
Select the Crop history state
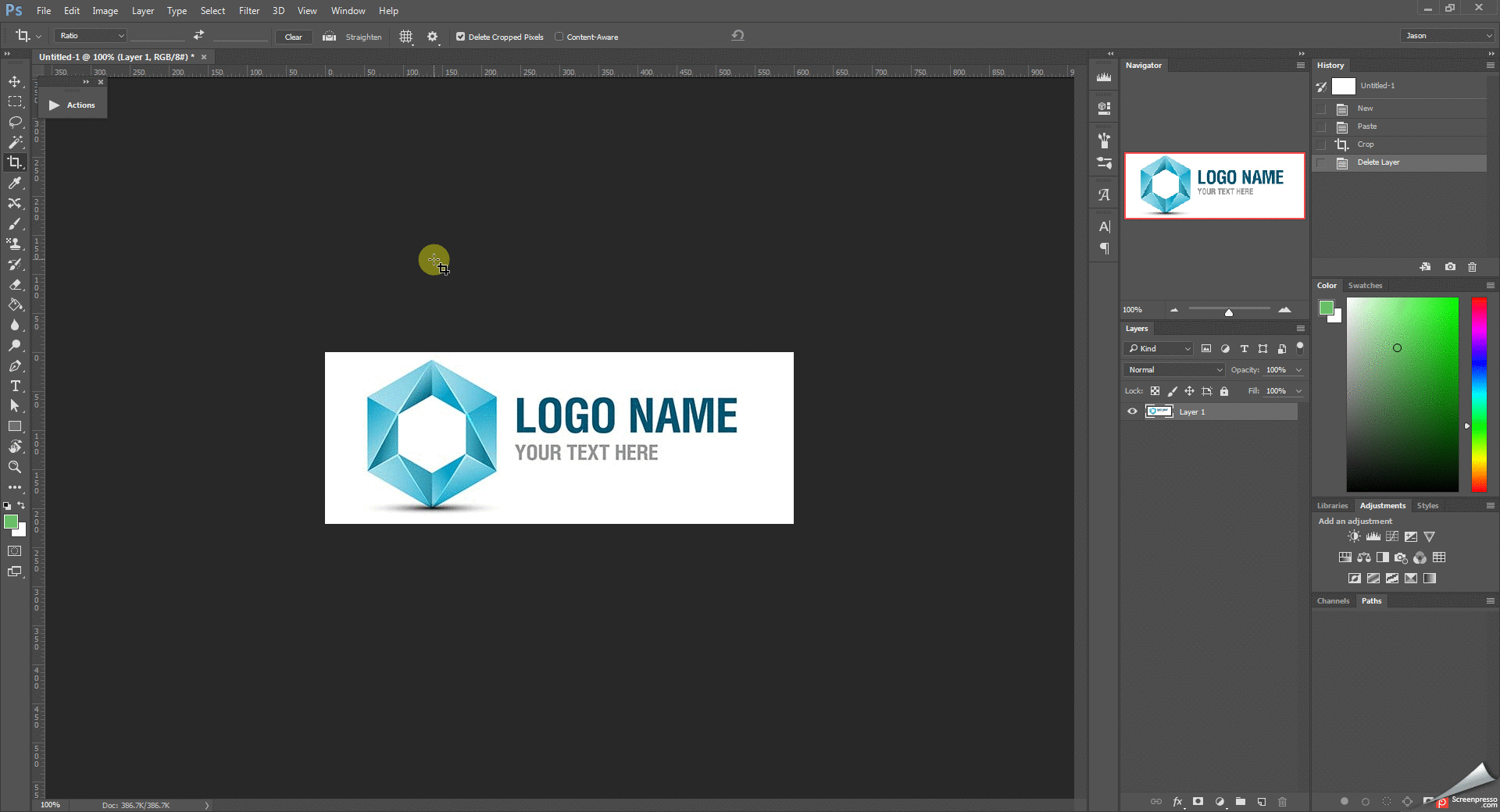coord(1364,144)
